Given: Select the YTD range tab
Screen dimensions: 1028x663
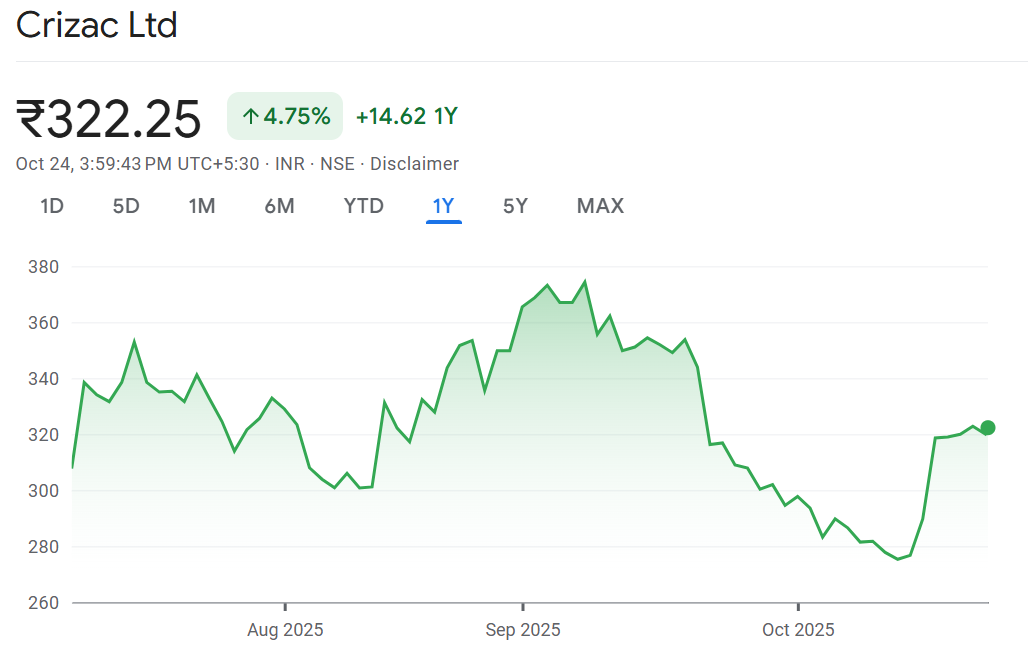Looking at the screenshot, I should [364, 206].
